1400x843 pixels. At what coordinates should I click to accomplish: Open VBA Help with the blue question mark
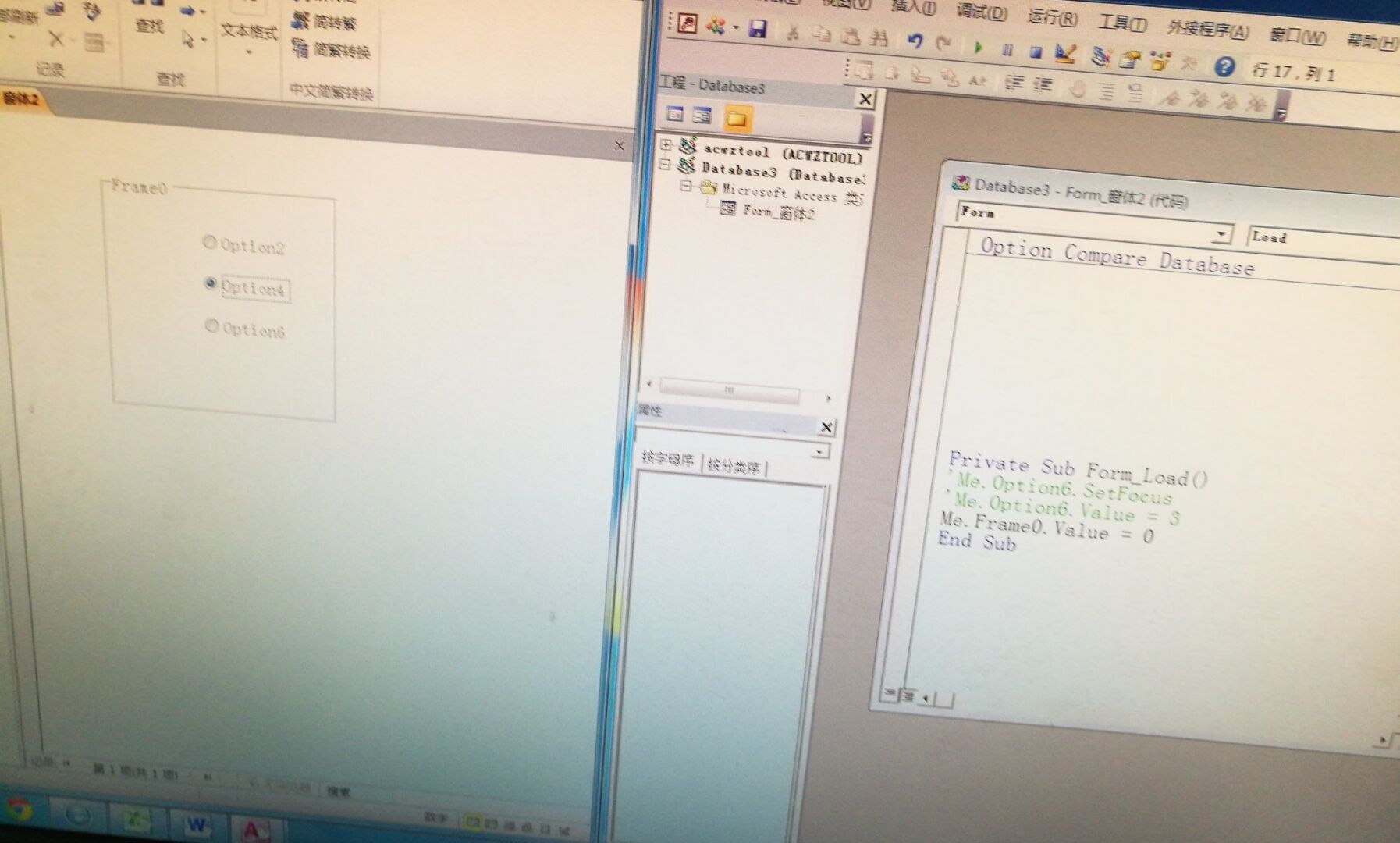(1224, 66)
